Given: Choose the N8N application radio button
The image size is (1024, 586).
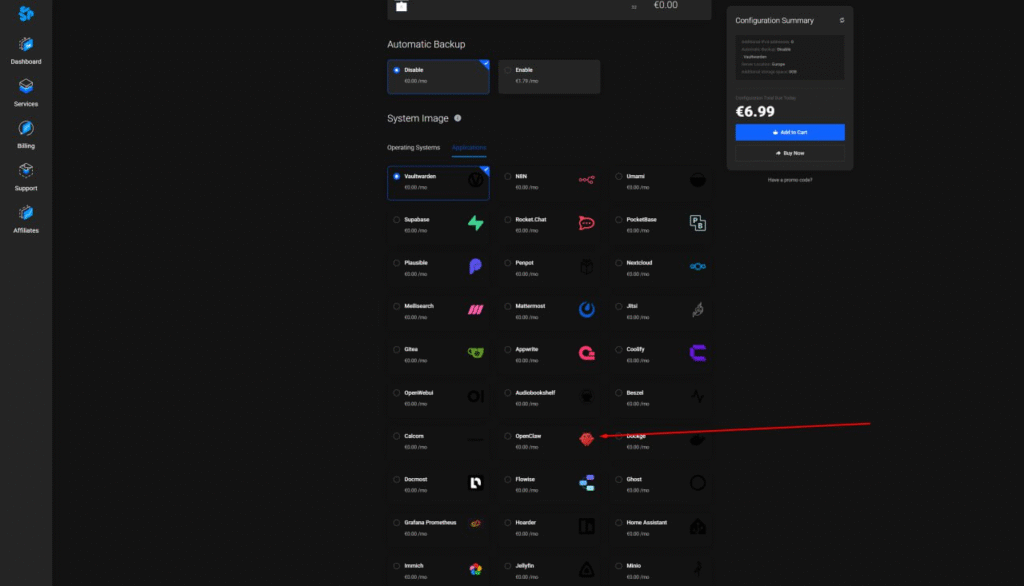Looking at the screenshot, I should [x=508, y=176].
